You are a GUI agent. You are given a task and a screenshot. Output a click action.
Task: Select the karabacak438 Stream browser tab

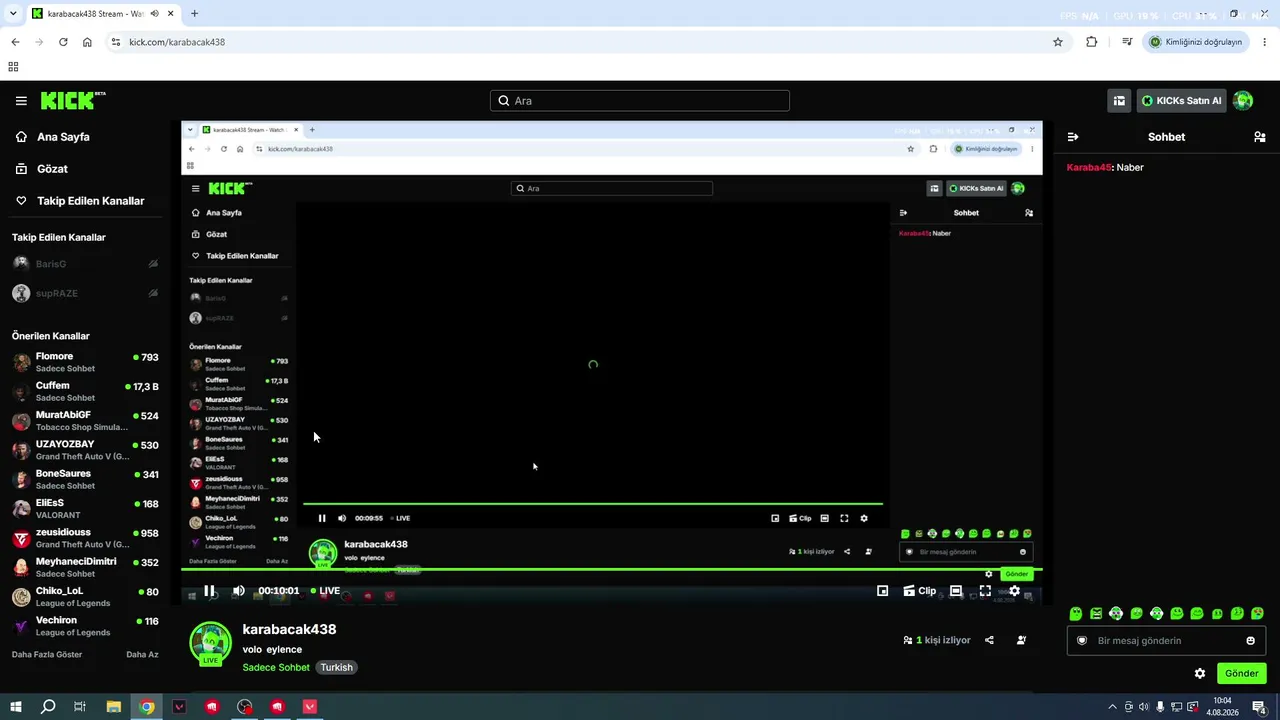(102, 14)
